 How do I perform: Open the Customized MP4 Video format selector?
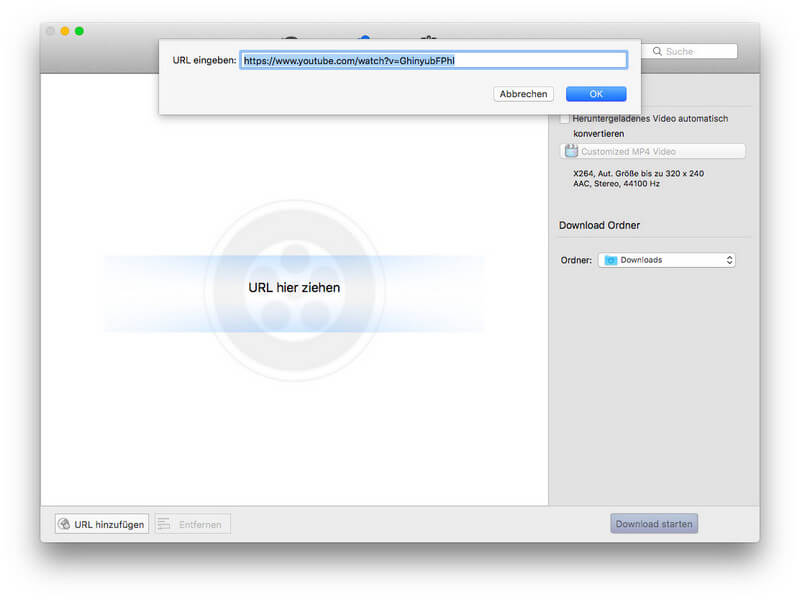coord(653,151)
